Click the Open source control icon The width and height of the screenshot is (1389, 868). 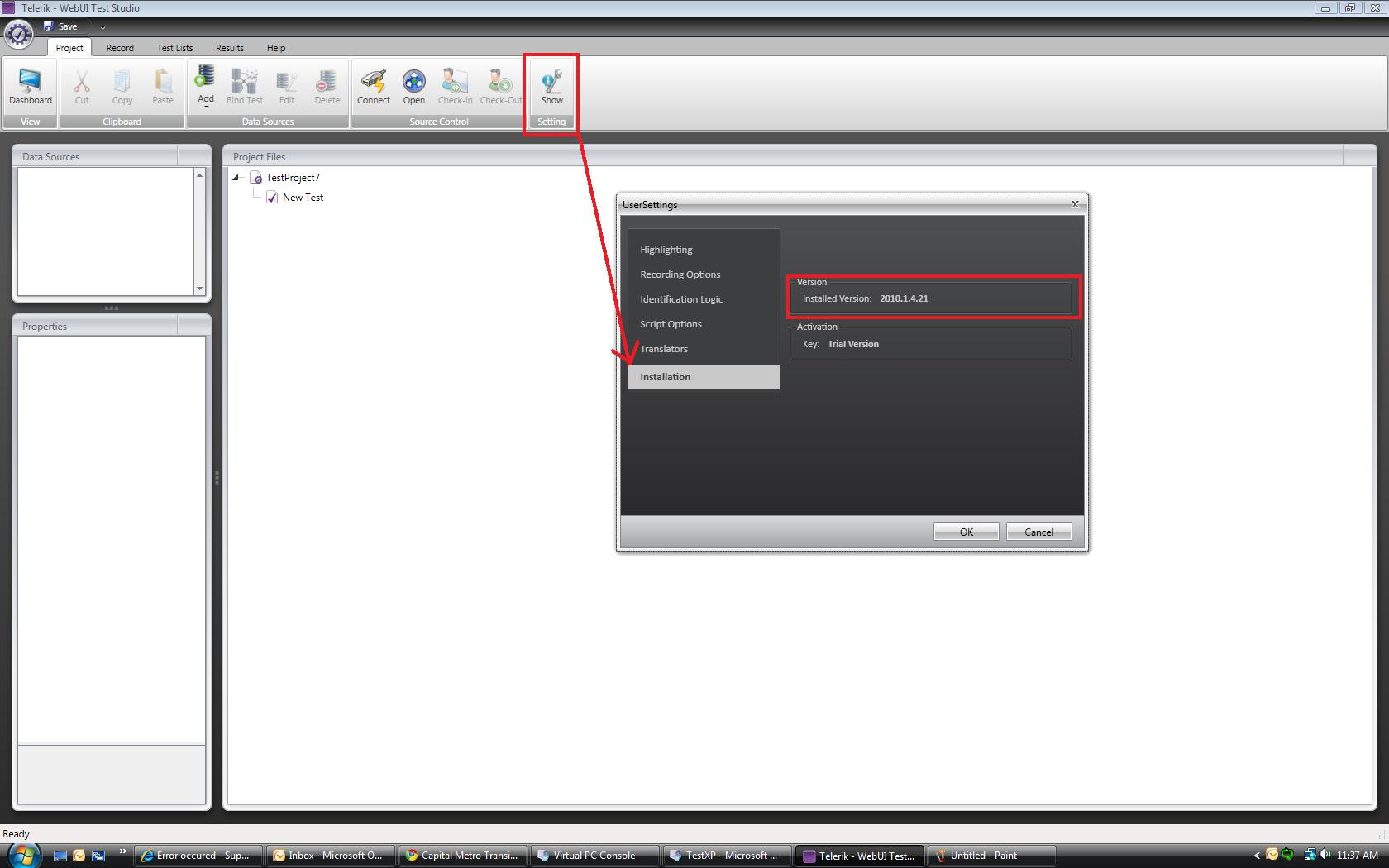[x=414, y=87]
